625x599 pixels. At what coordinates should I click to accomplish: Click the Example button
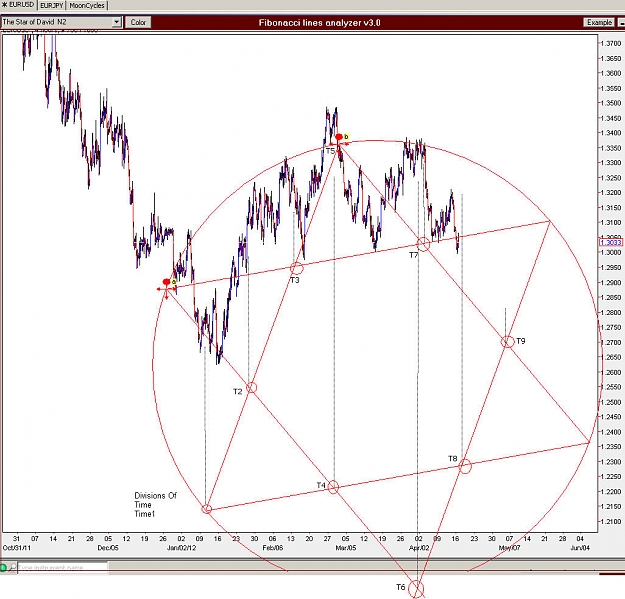pyautogui.click(x=599, y=22)
